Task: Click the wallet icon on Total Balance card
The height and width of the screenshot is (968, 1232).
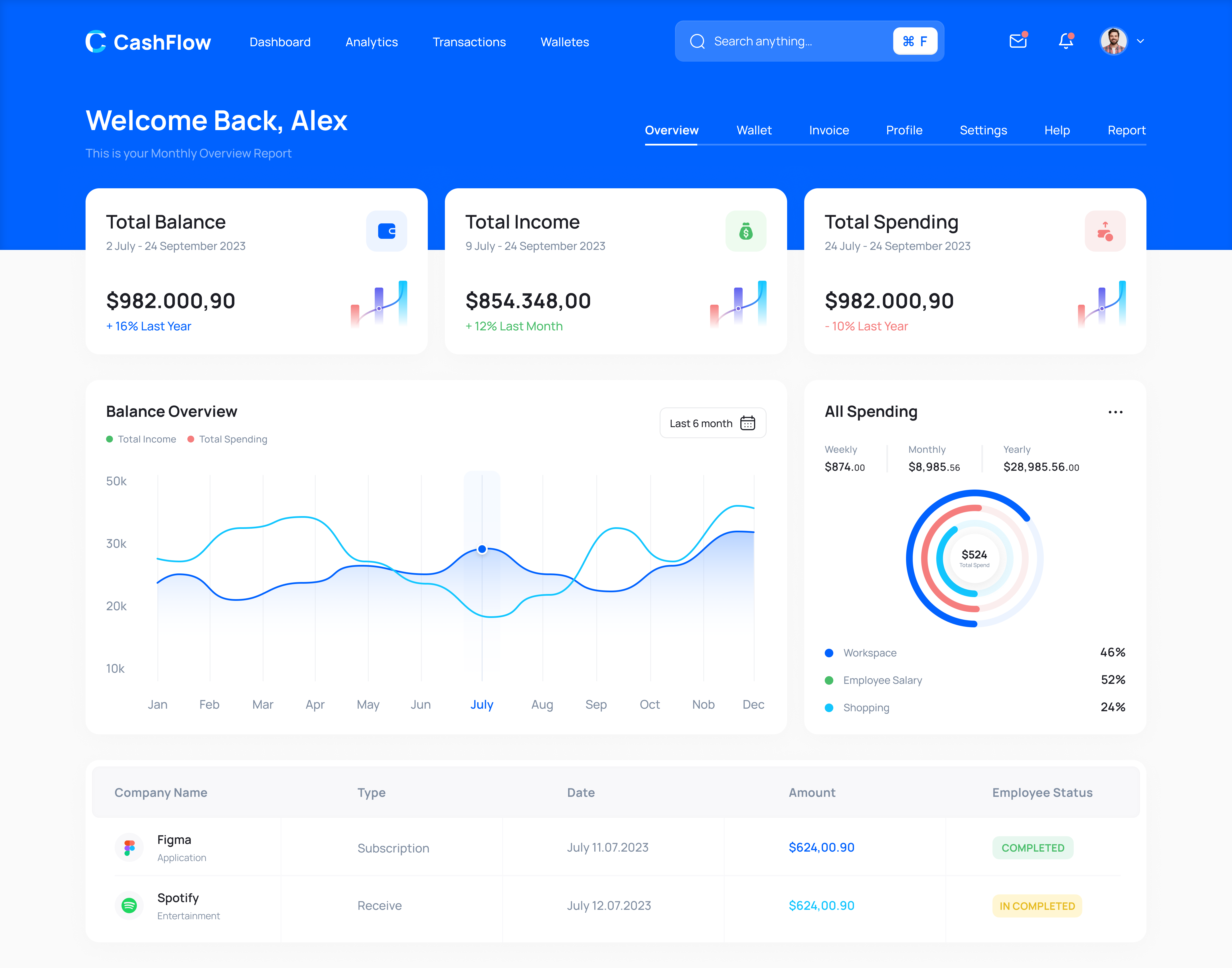Action: click(387, 231)
